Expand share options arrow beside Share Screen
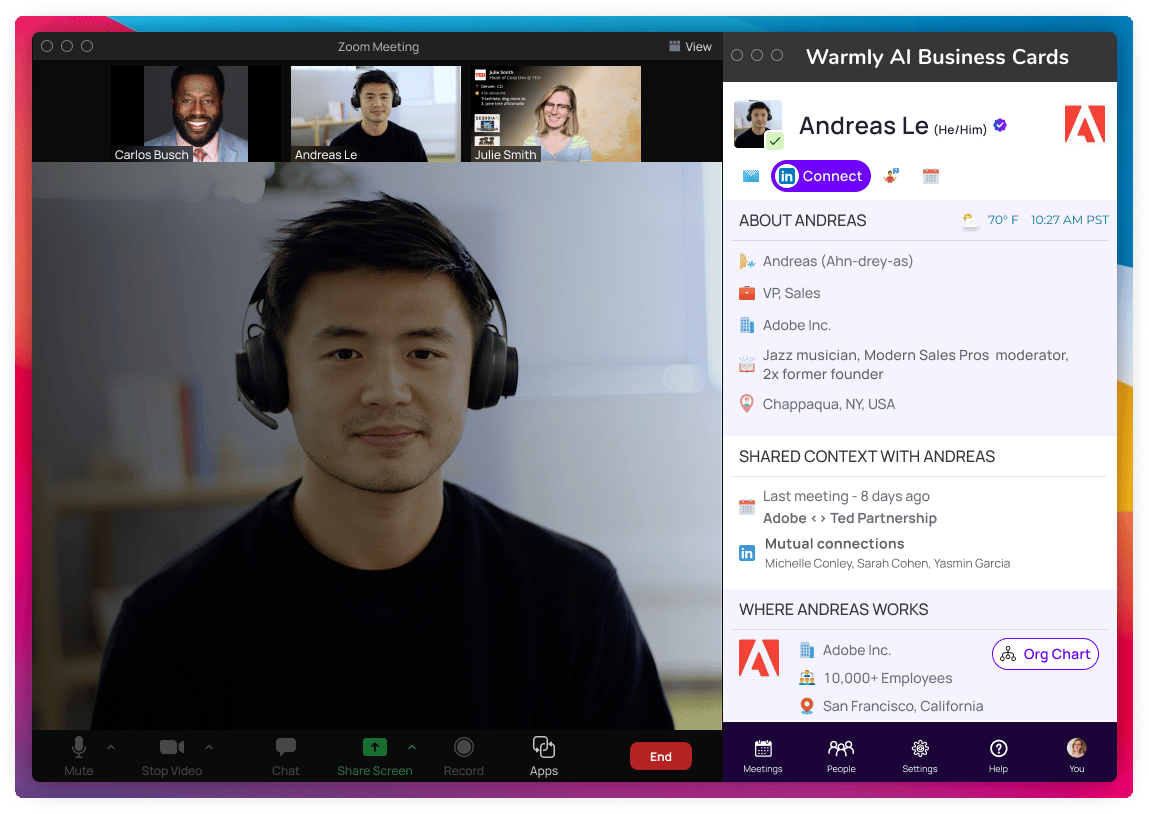Screen dimensions: 1149x814 click(x=412, y=747)
